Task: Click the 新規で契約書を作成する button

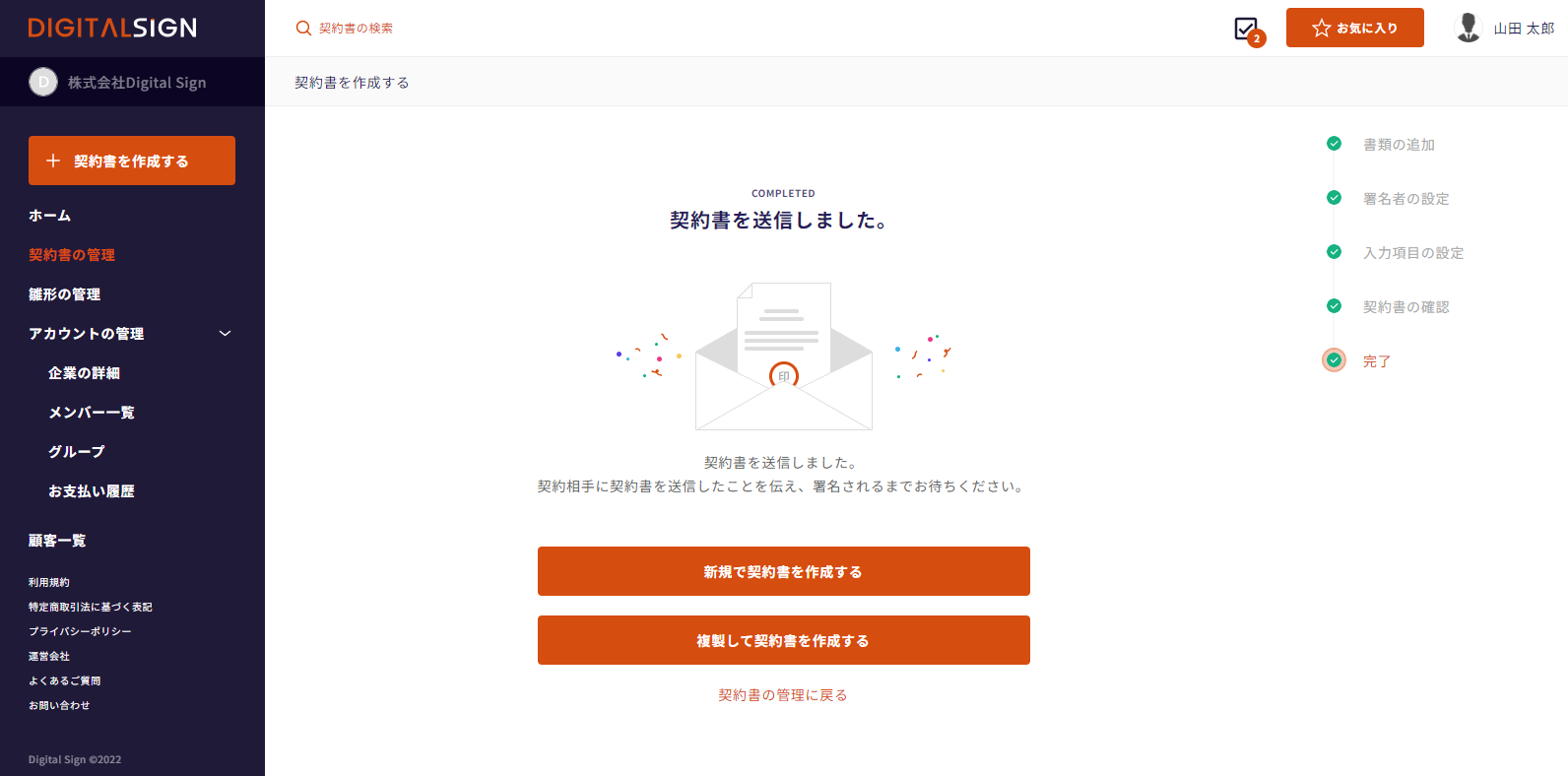Action: 784,571
